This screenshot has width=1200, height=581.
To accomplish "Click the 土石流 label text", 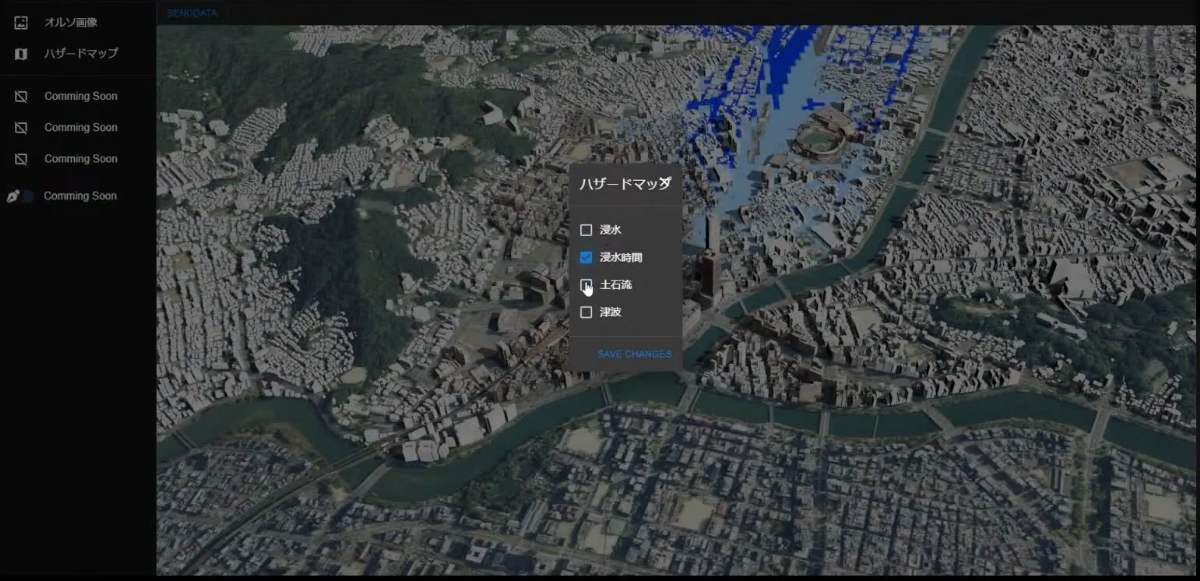I will [x=616, y=285].
